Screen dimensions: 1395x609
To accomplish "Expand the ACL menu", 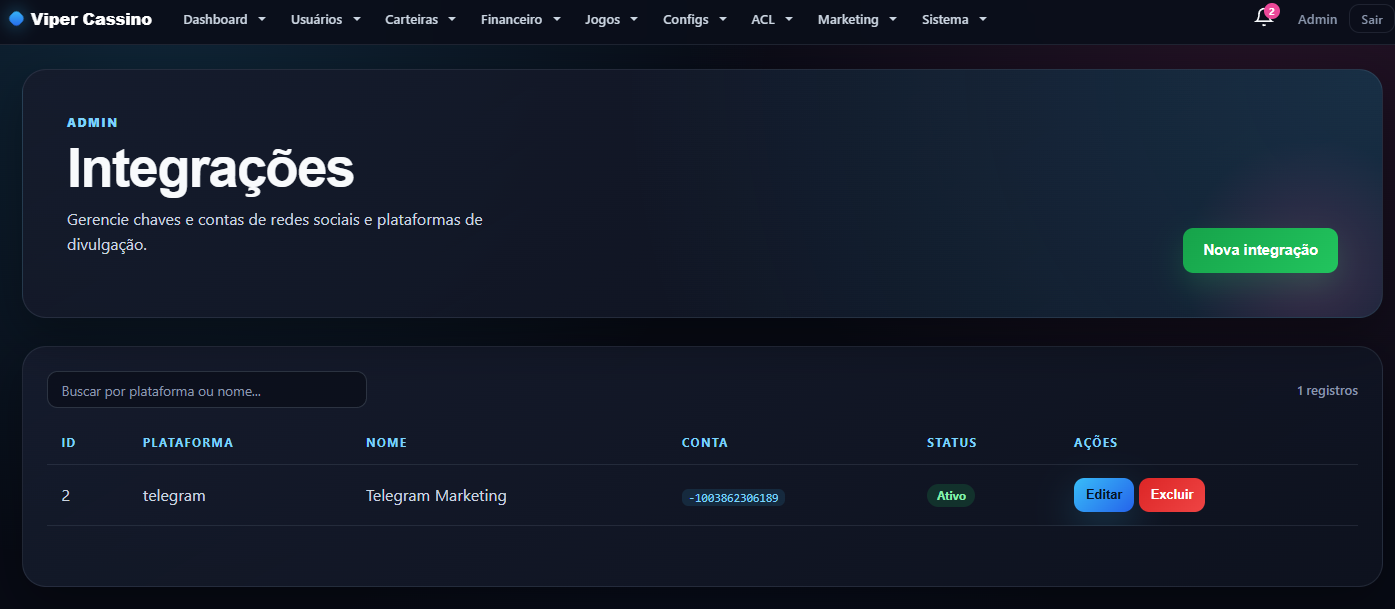I will coord(772,19).
